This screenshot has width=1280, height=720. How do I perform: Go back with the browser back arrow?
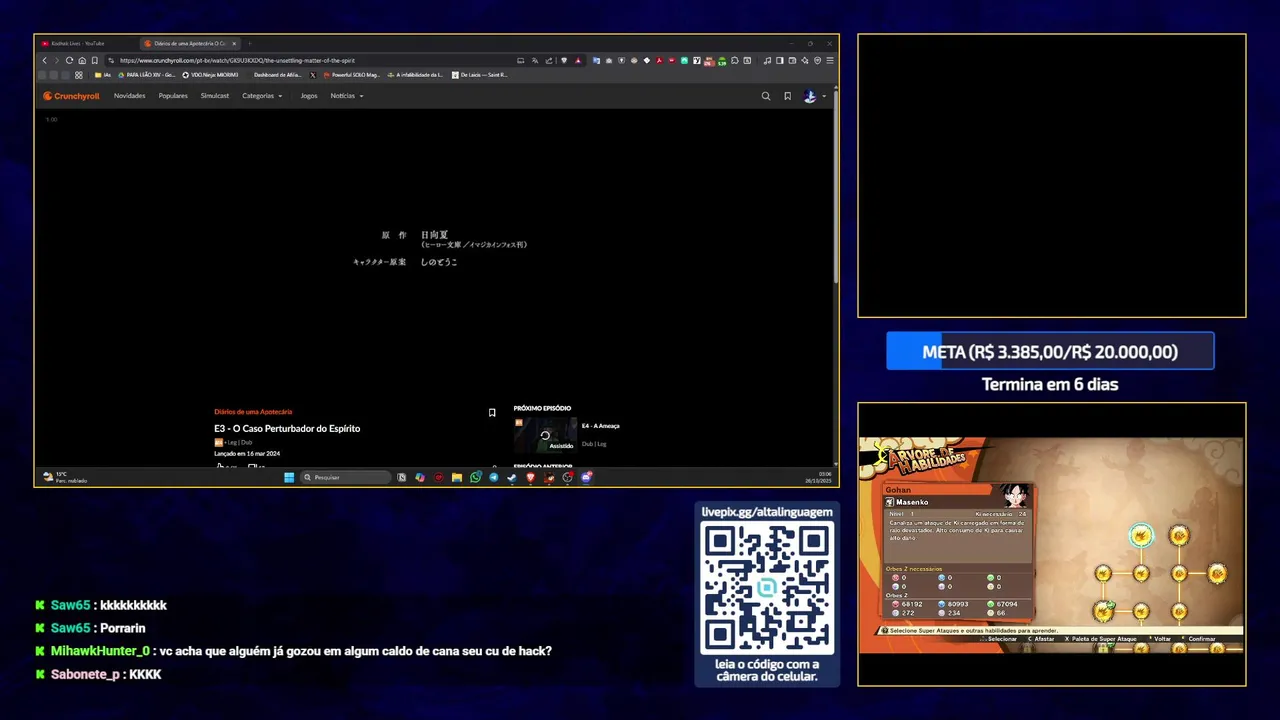click(x=44, y=60)
